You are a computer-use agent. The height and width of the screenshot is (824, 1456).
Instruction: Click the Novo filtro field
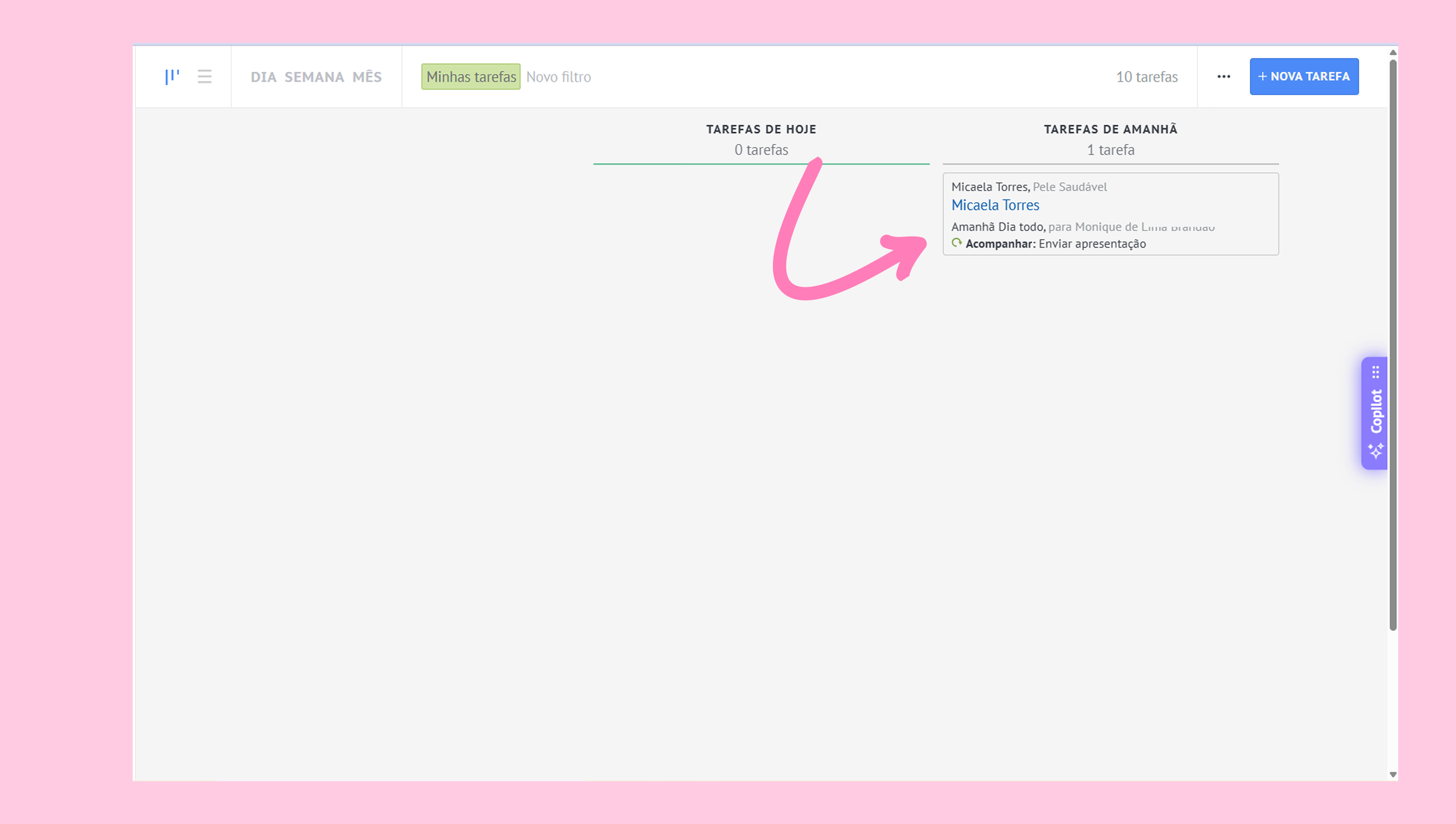559,77
